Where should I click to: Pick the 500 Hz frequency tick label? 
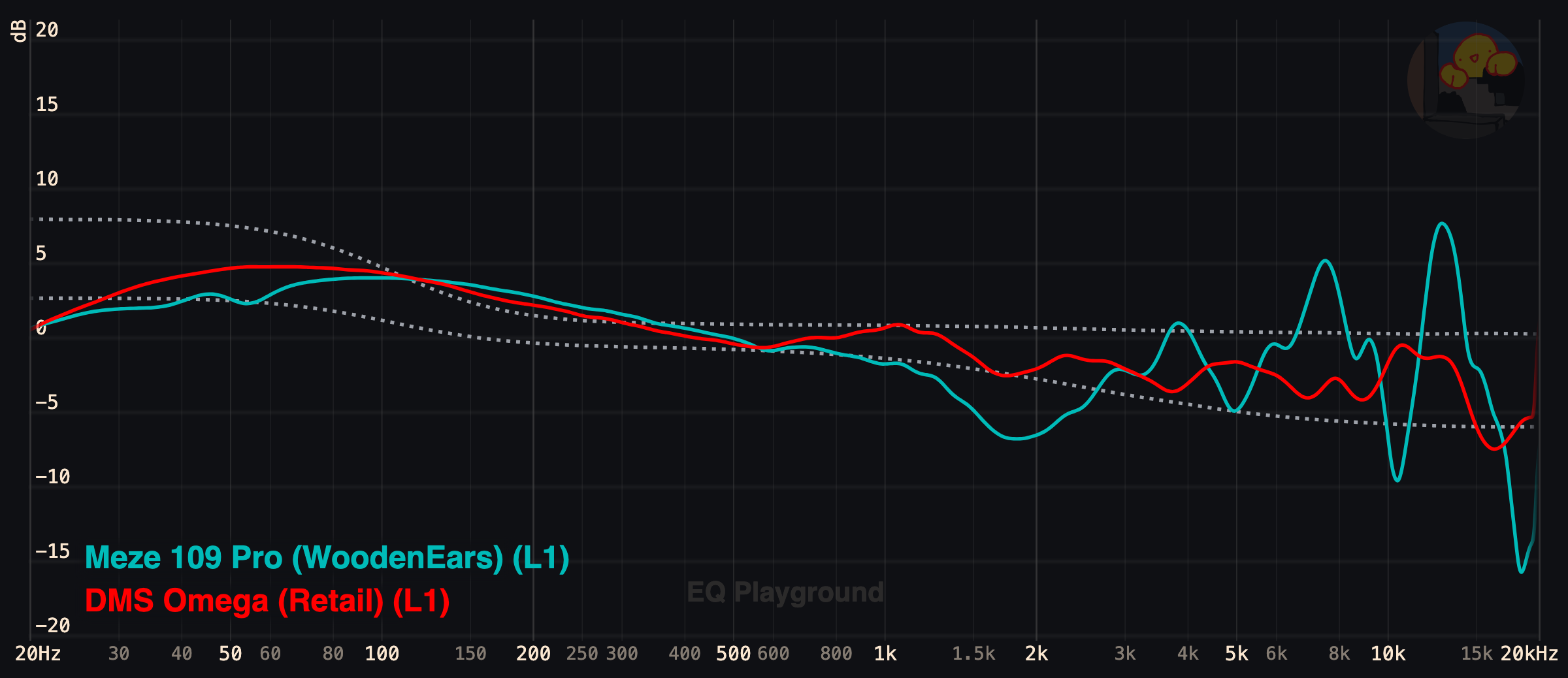coord(734,654)
